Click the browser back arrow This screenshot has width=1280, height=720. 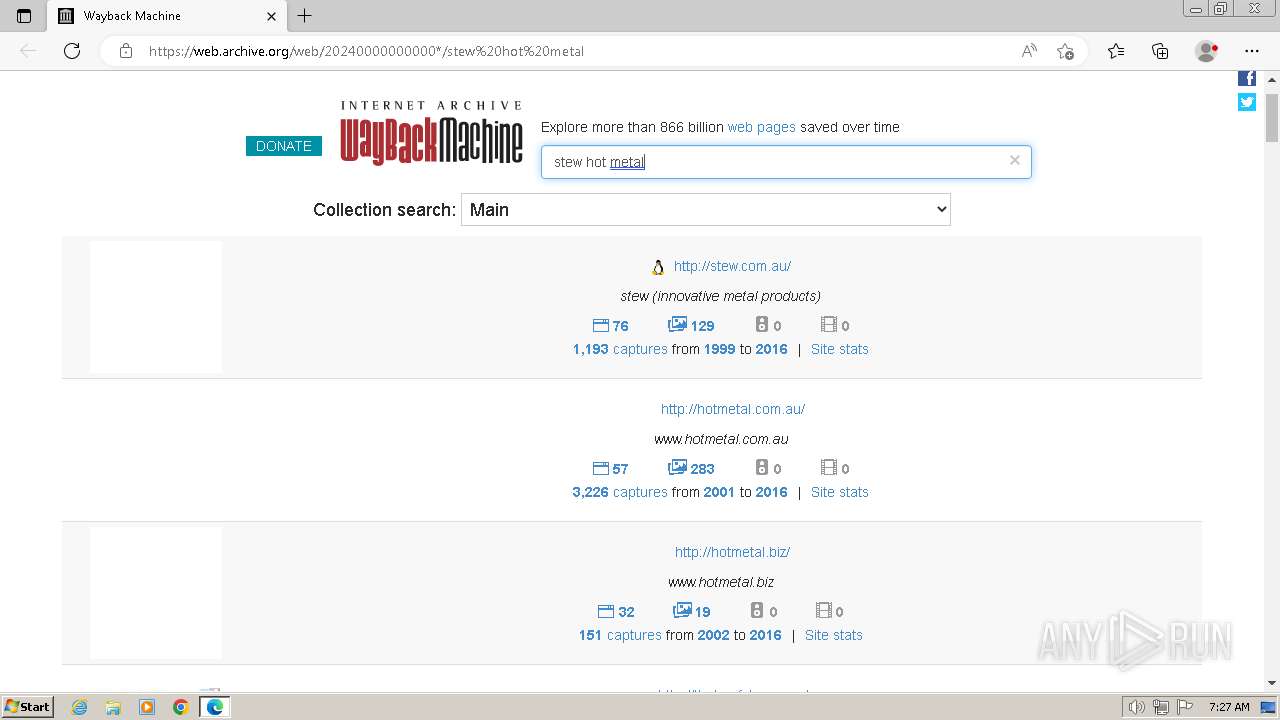[x=28, y=51]
